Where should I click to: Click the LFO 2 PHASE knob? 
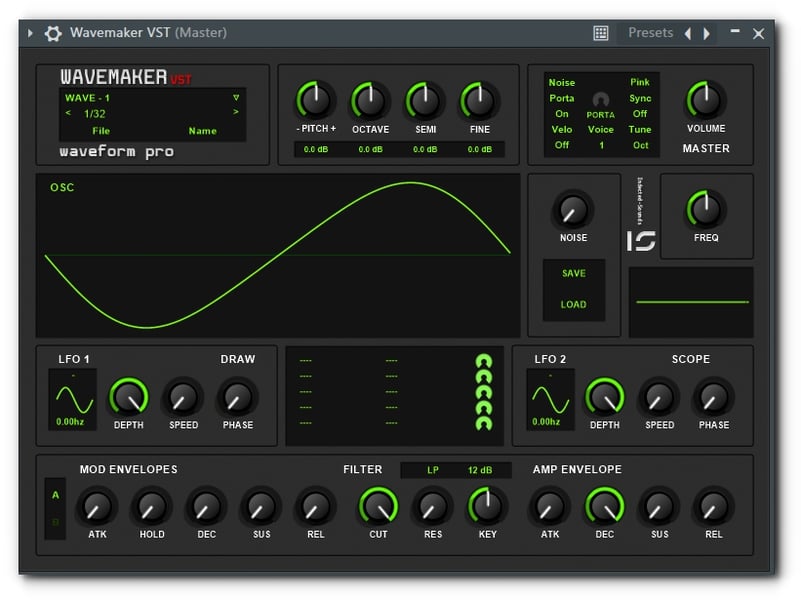(714, 398)
